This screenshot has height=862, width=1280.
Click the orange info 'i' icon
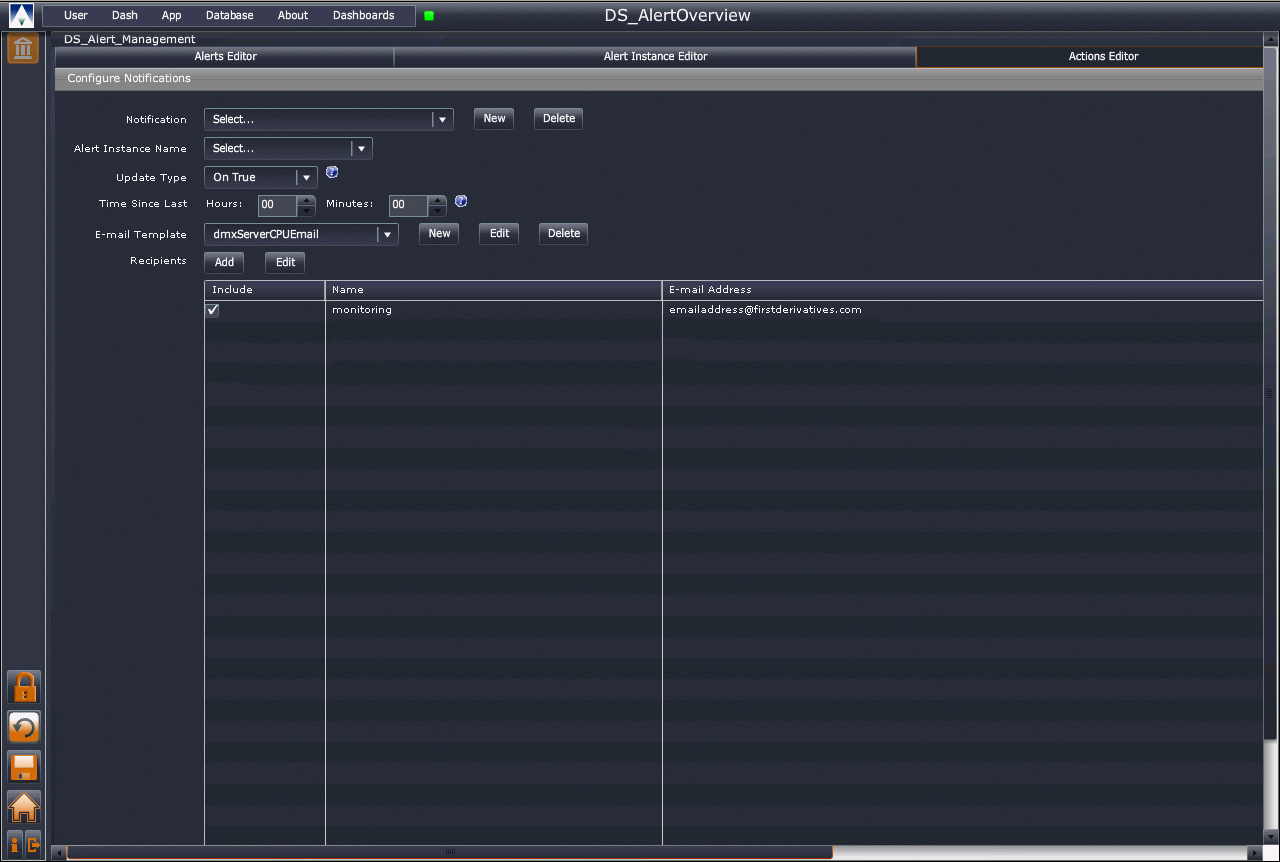coord(14,844)
